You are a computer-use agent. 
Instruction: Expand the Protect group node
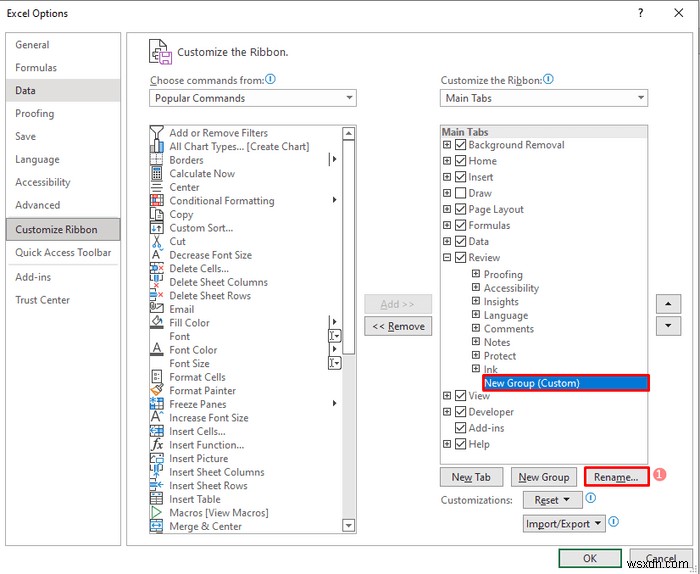point(476,355)
